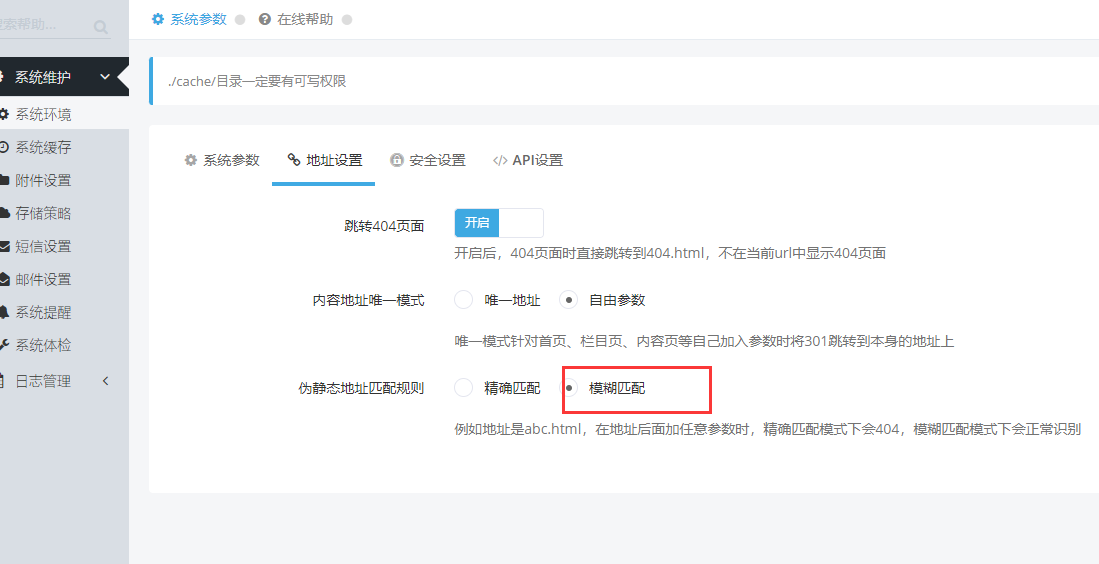Click the 跳转404页面 field label

384,226
